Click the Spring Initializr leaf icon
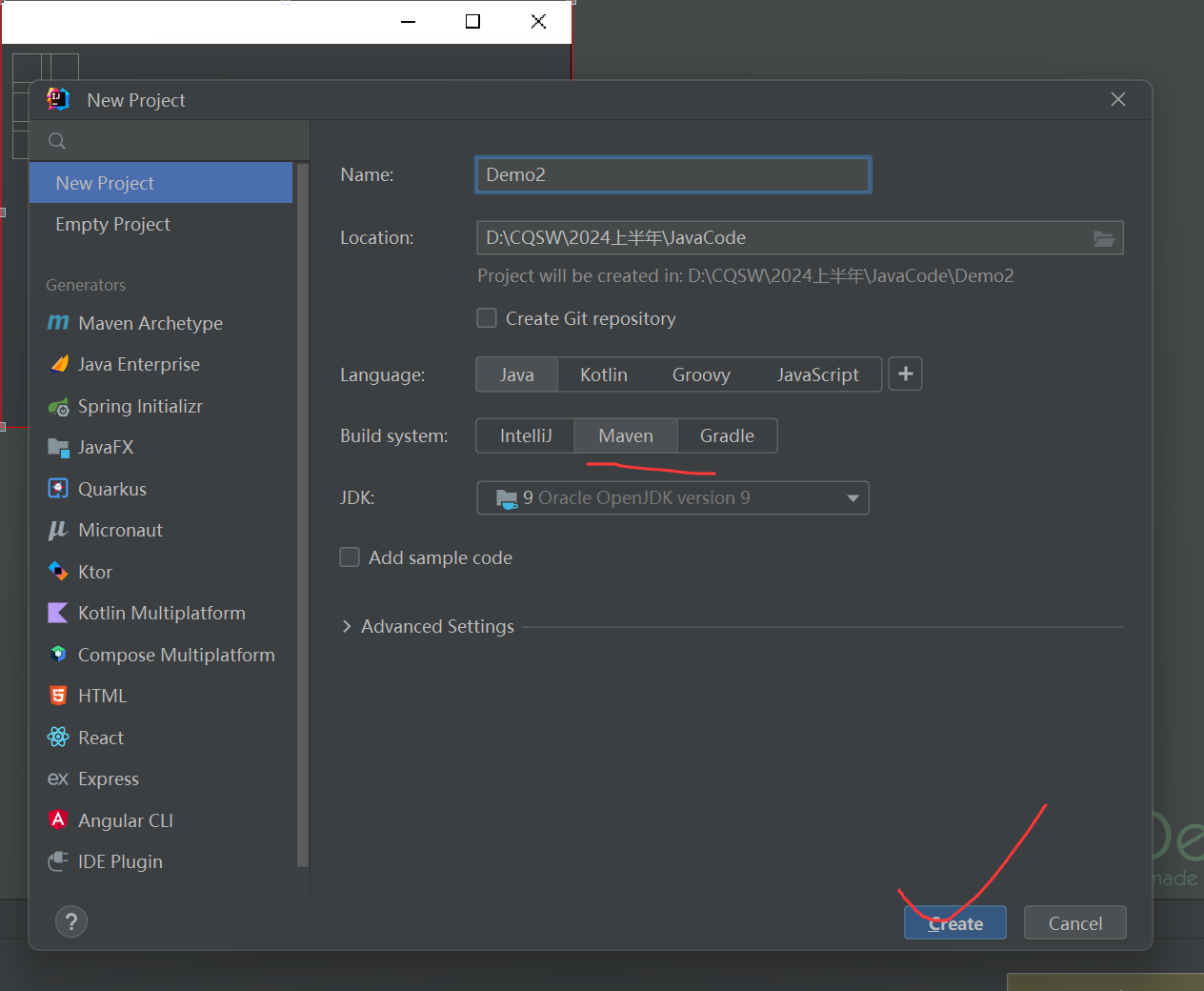 coord(58,407)
